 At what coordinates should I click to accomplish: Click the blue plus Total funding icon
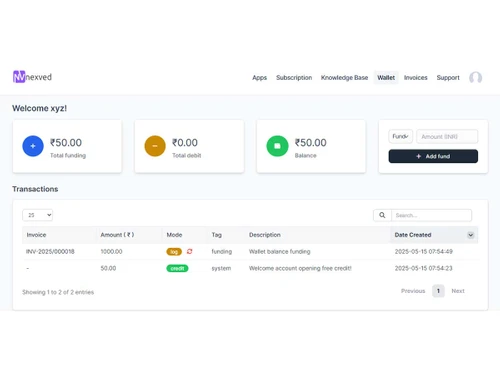[33, 146]
